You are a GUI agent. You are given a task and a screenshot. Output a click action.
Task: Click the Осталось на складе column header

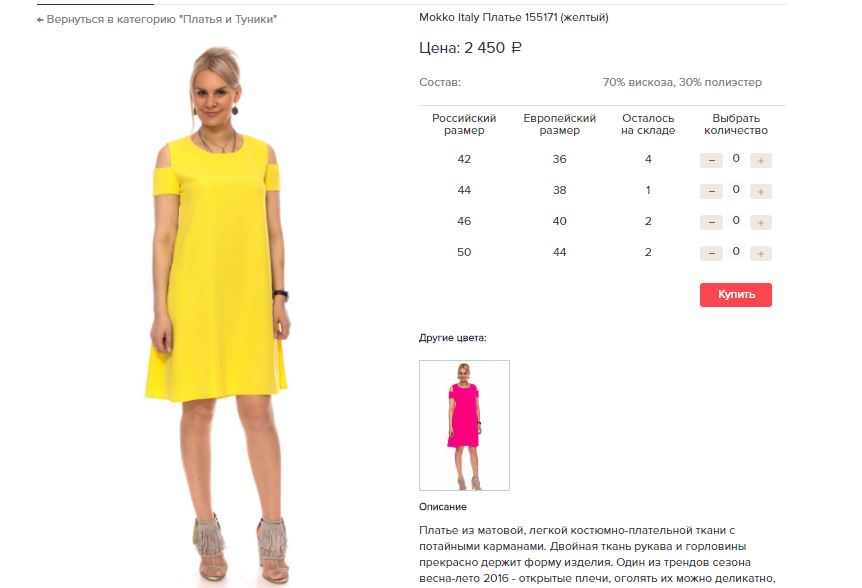[648, 124]
